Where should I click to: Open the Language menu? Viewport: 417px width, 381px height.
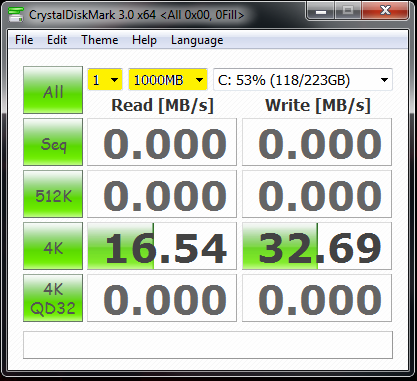(197, 40)
